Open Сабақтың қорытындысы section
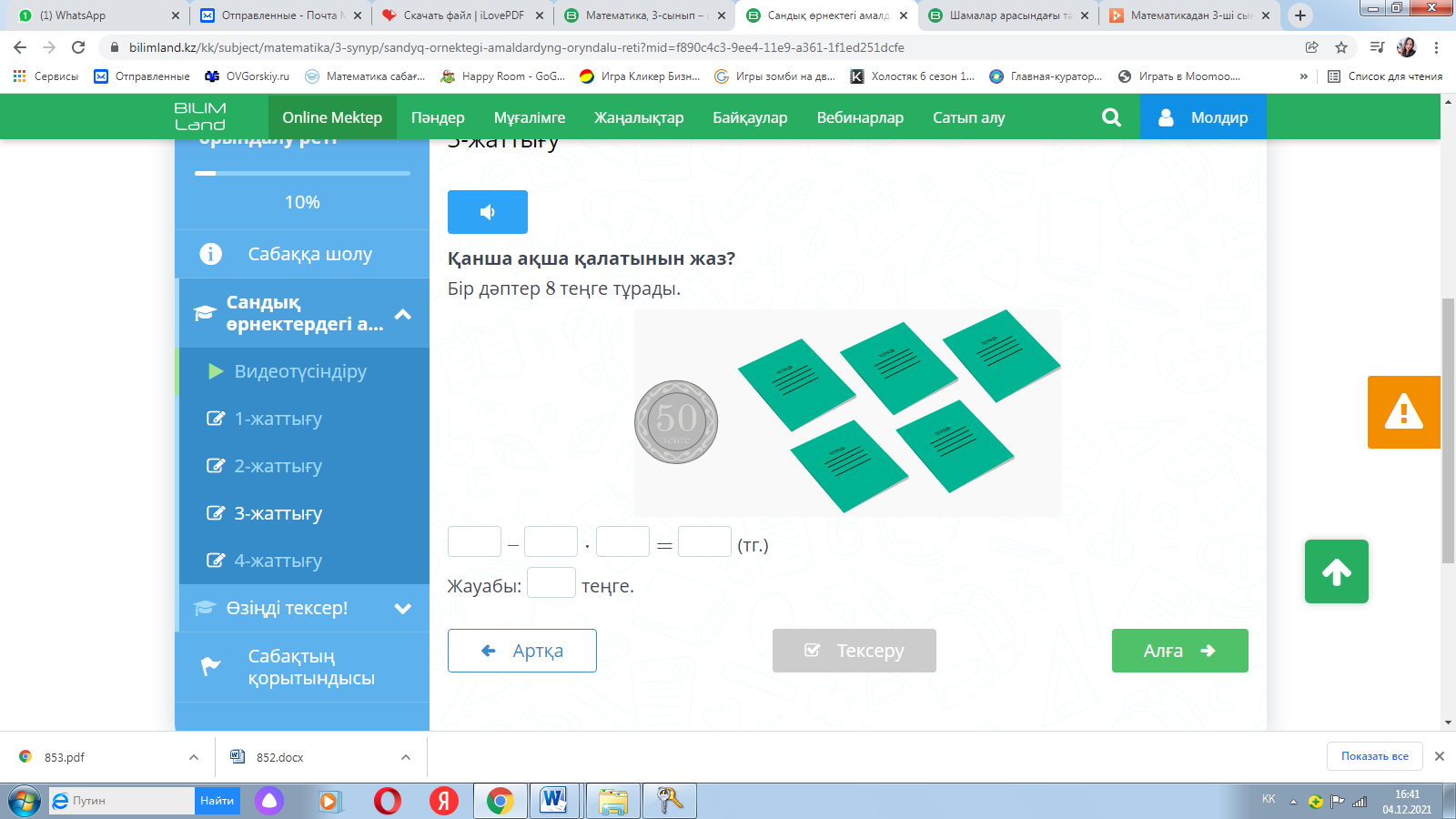 [302, 667]
